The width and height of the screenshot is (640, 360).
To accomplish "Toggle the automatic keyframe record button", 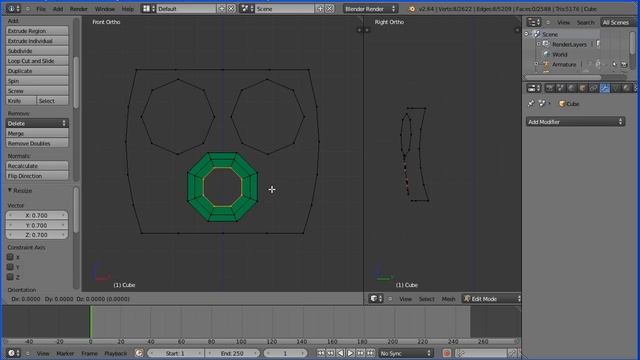I will [447, 353].
